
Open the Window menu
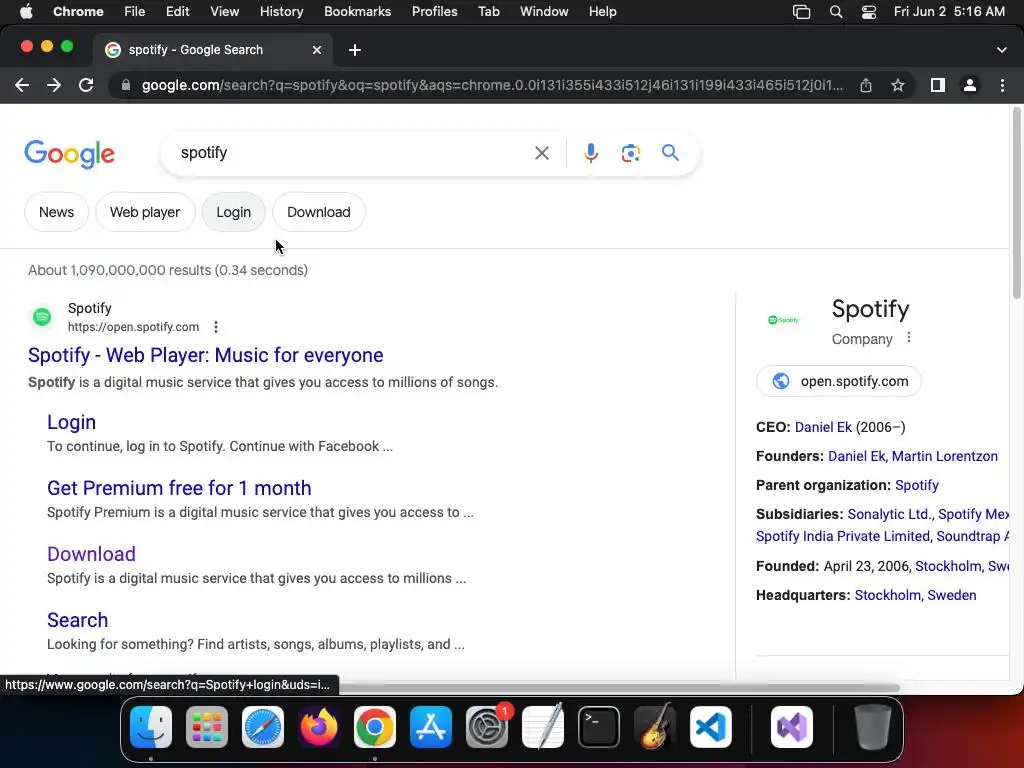tap(544, 12)
